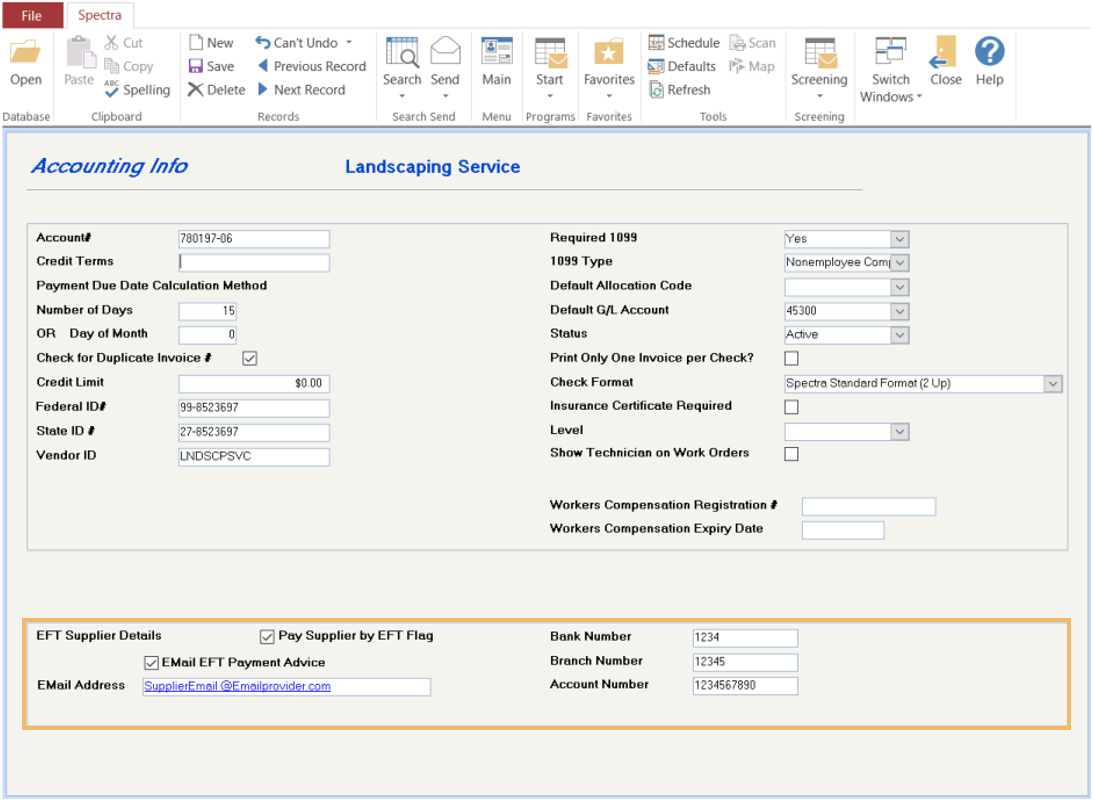Screen dimensions: 1093x800
Task: Click the Branch Number field
Action: [x=745, y=662]
